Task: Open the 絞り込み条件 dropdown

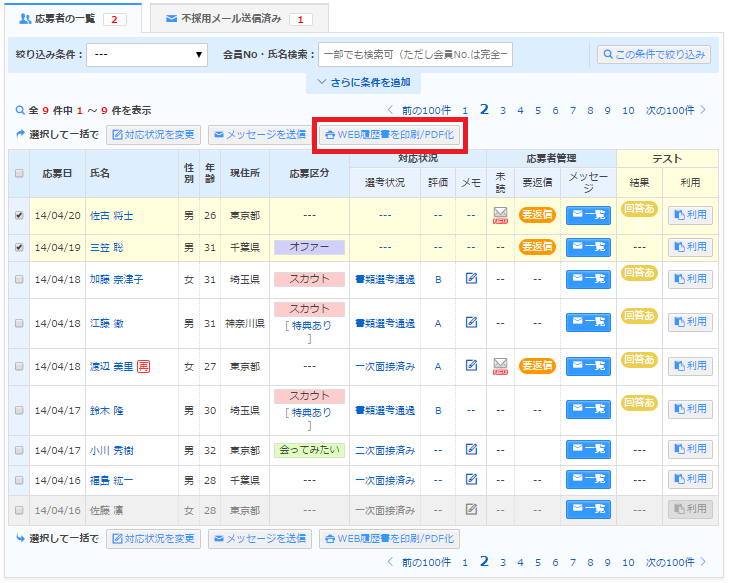Action: [x=147, y=54]
